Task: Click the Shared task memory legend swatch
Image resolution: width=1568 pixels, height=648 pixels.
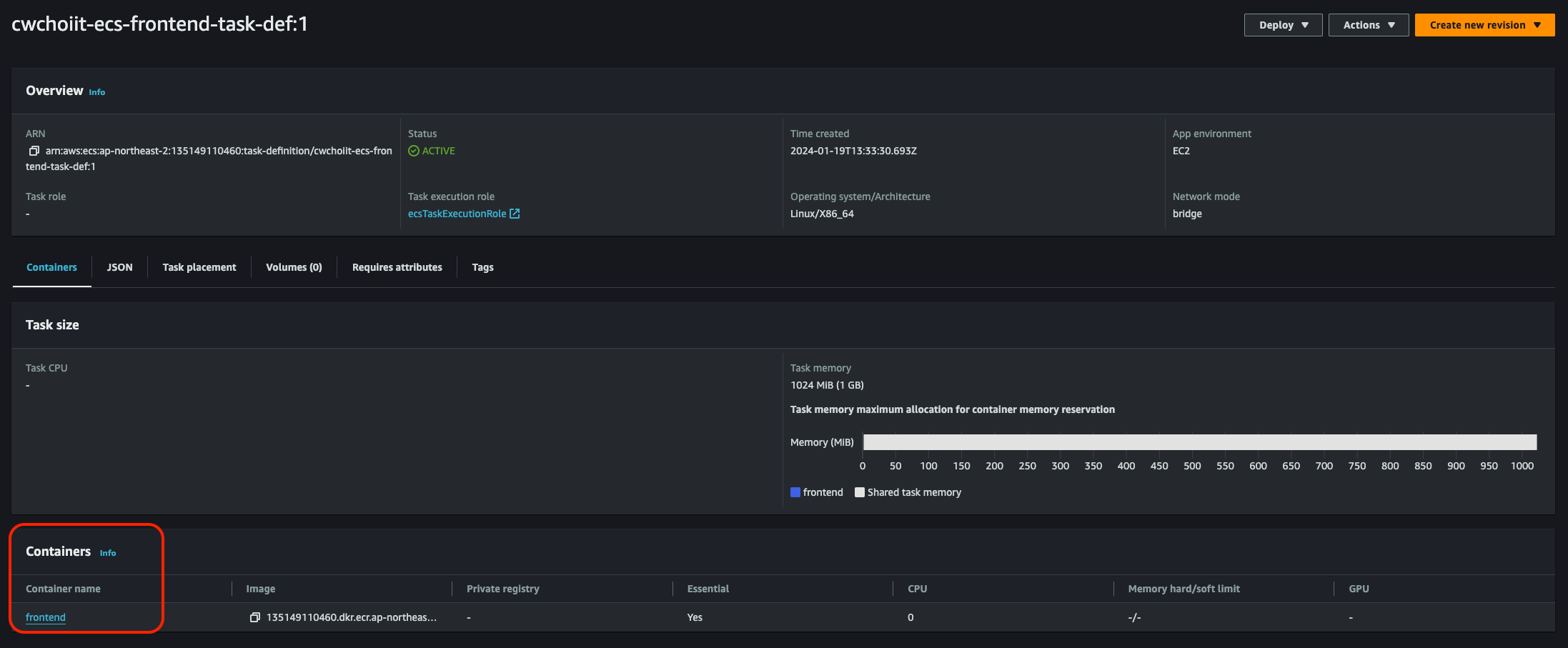Action: pyautogui.click(x=860, y=492)
